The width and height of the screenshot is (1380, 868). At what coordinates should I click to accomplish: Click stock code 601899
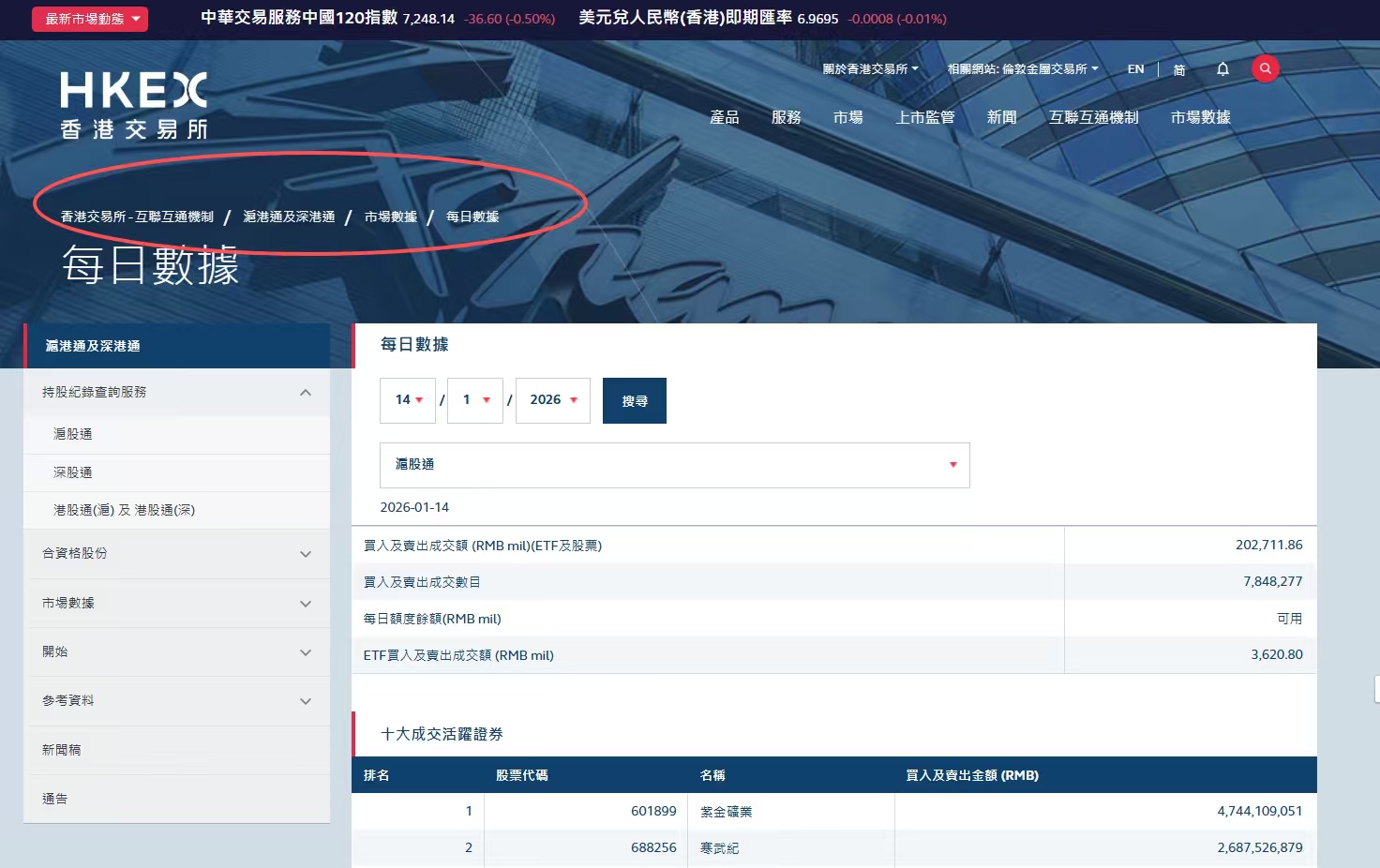tap(653, 811)
